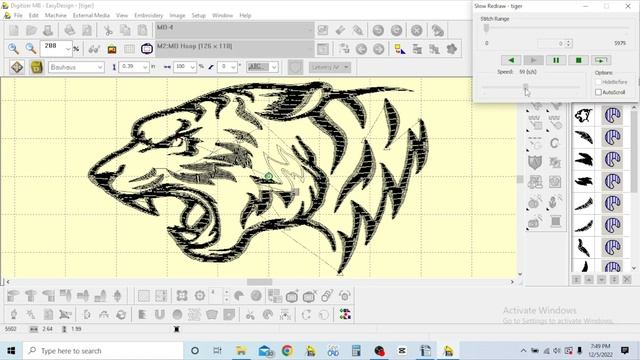Click the C-shaped tool in side panel
Viewport: 640px width, 360px height.
(x=554, y=143)
